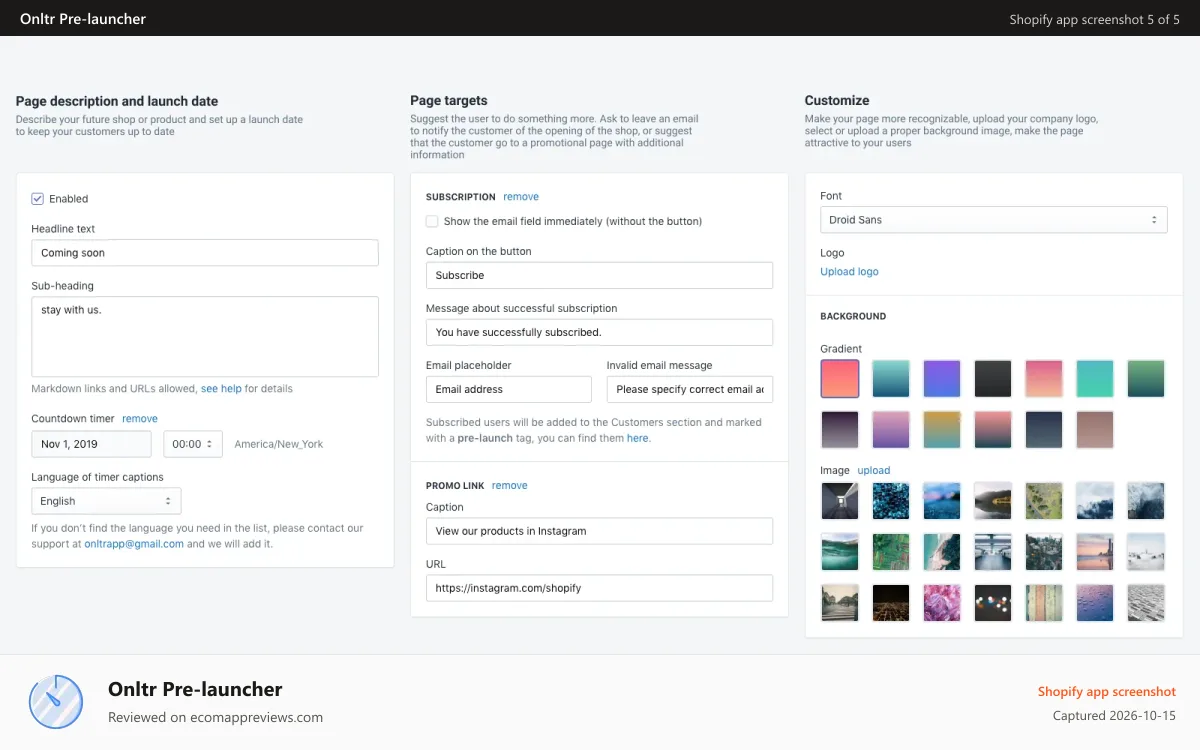Open the see help link
This screenshot has height=750, width=1200.
coord(221,388)
